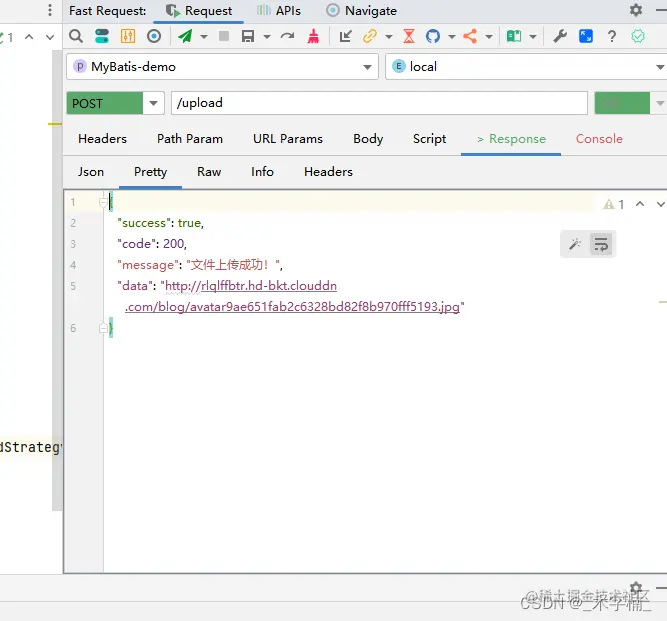Click the "code": 200 line

152,244
